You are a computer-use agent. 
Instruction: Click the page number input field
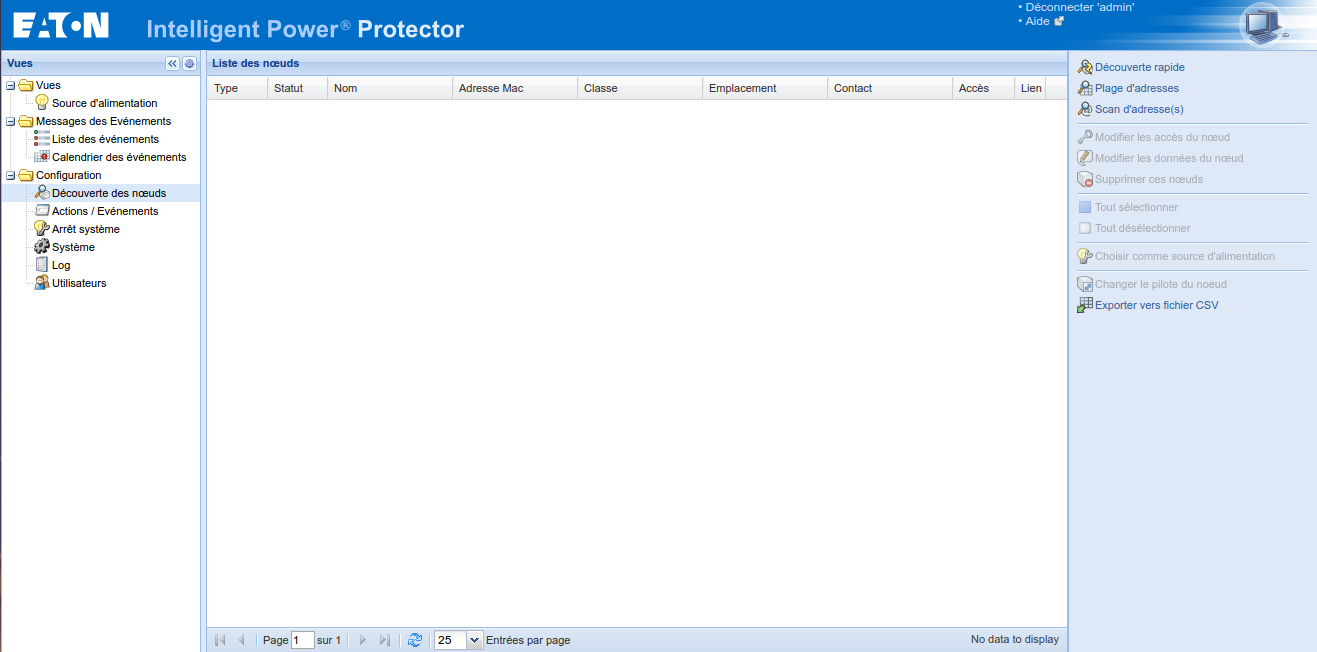point(303,640)
